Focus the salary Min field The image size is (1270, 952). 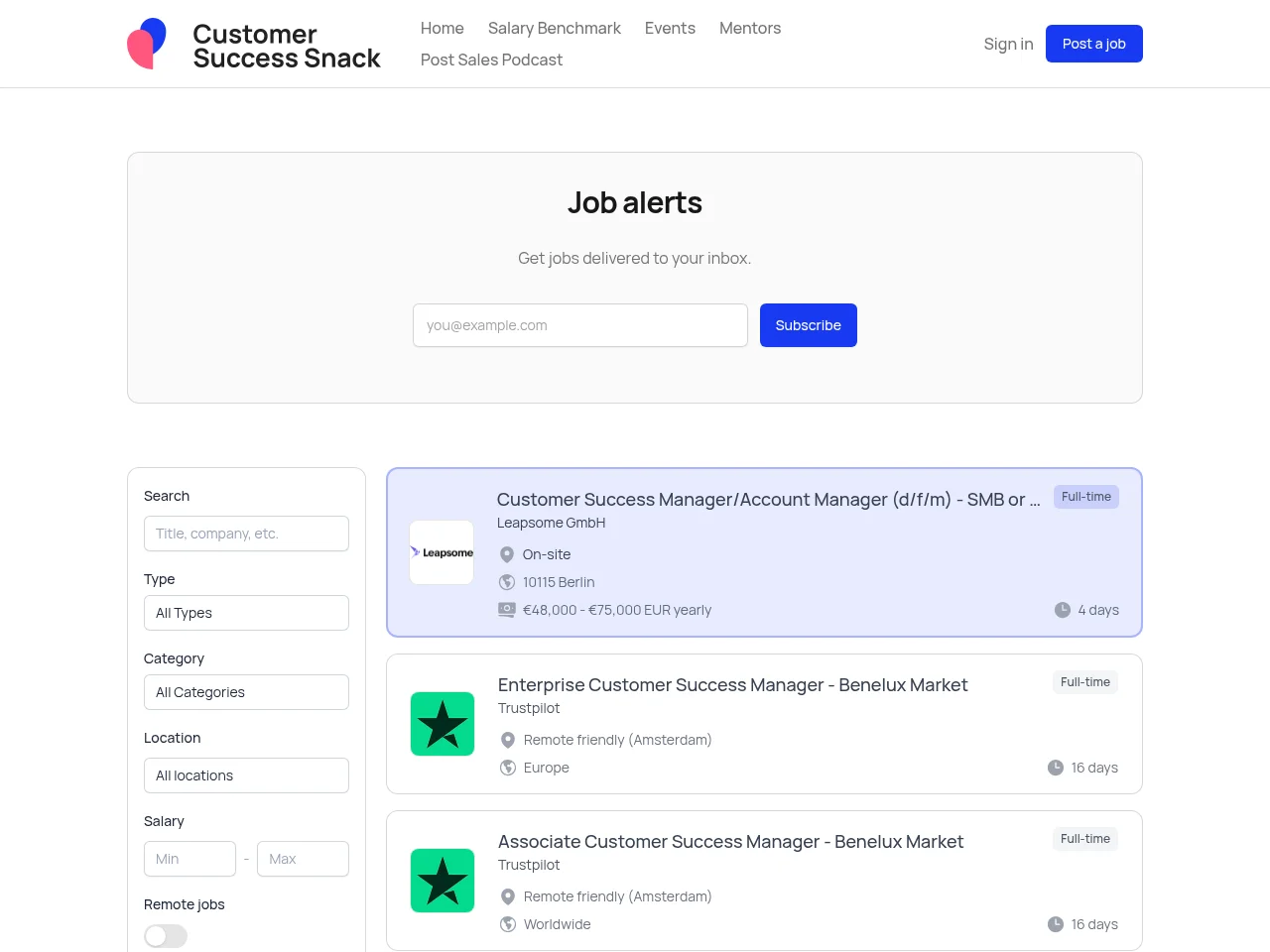(190, 859)
